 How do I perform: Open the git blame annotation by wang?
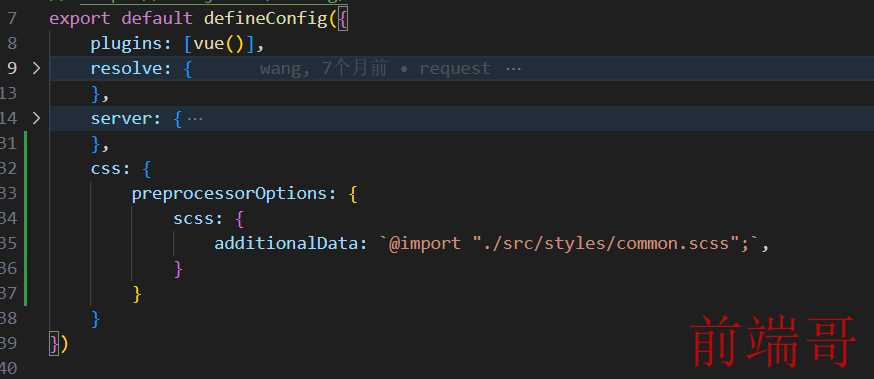pyautogui.click(x=375, y=69)
